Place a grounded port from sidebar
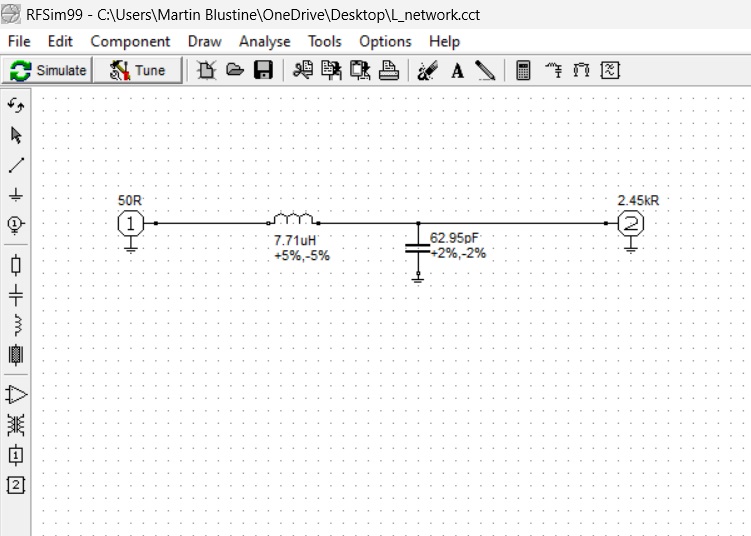 pyautogui.click(x=16, y=224)
